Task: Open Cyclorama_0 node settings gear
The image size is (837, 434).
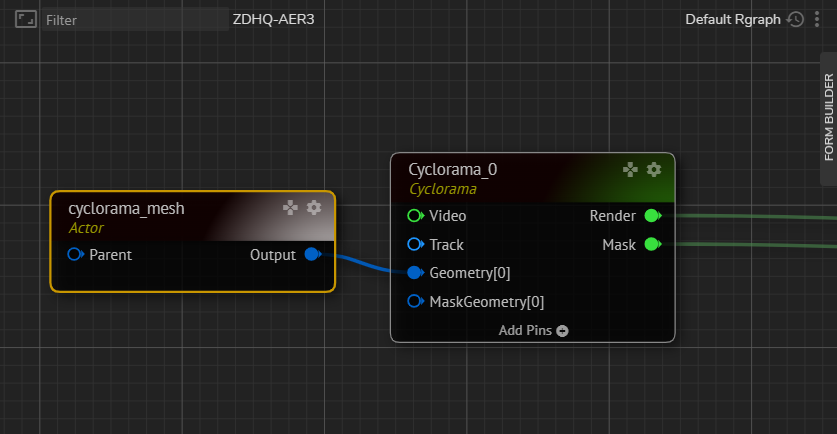Action: 654,170
